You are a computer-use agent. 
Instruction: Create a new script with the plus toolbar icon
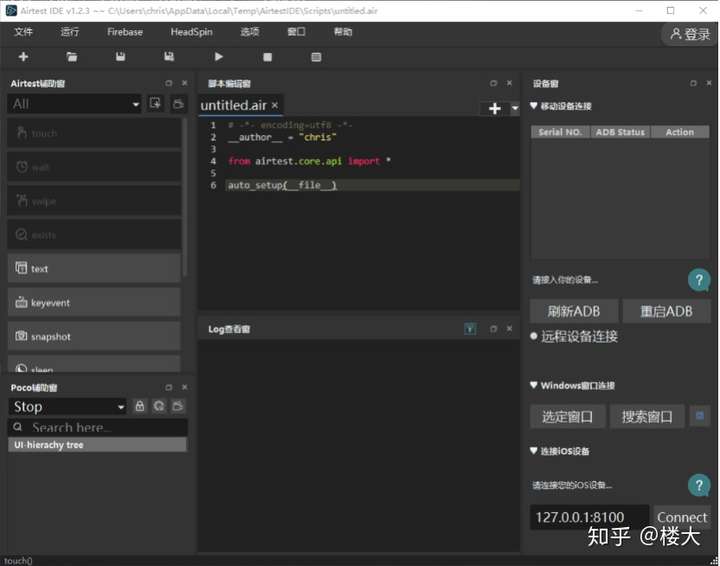click(x=23, y=56)
